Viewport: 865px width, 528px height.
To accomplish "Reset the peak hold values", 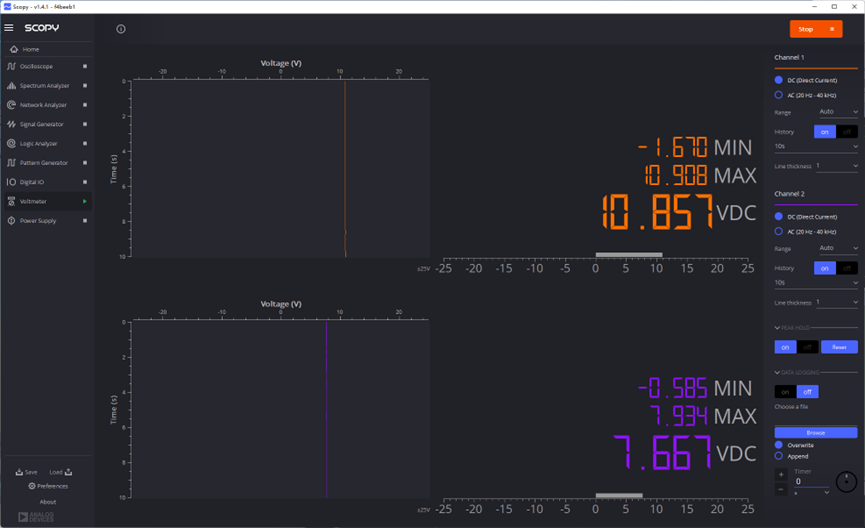I will point(839,347).
